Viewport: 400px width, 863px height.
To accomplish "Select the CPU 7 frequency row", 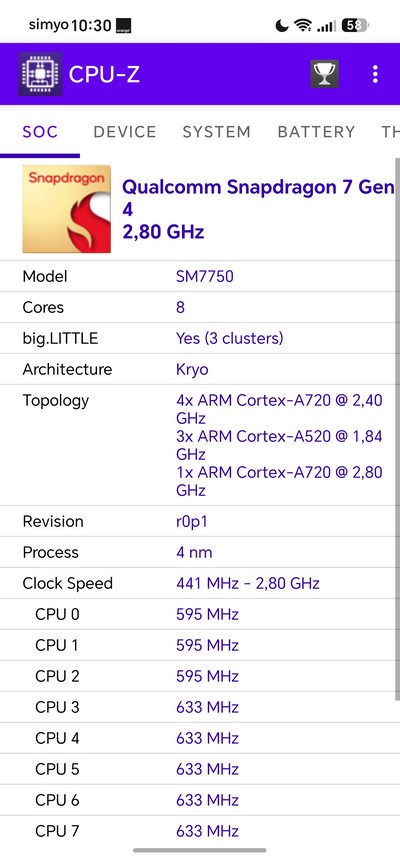I will coord(198,831).
